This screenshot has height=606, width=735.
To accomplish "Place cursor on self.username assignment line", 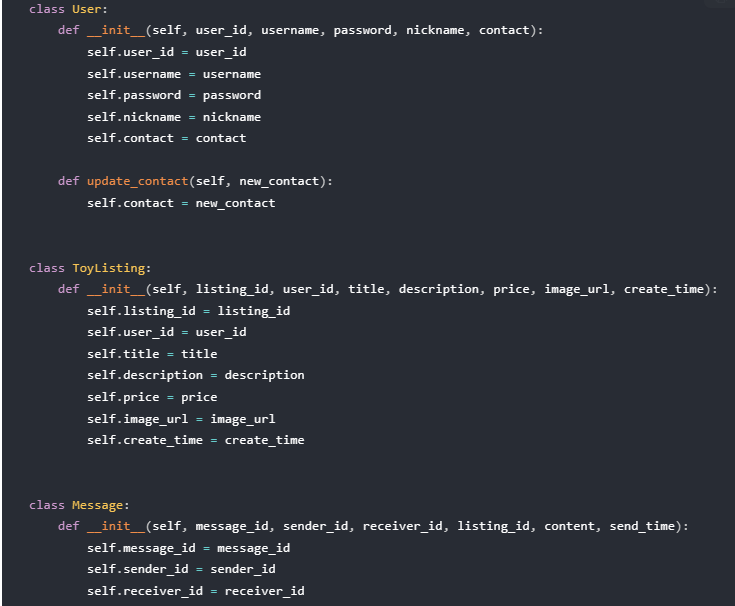I will [174, 74].
